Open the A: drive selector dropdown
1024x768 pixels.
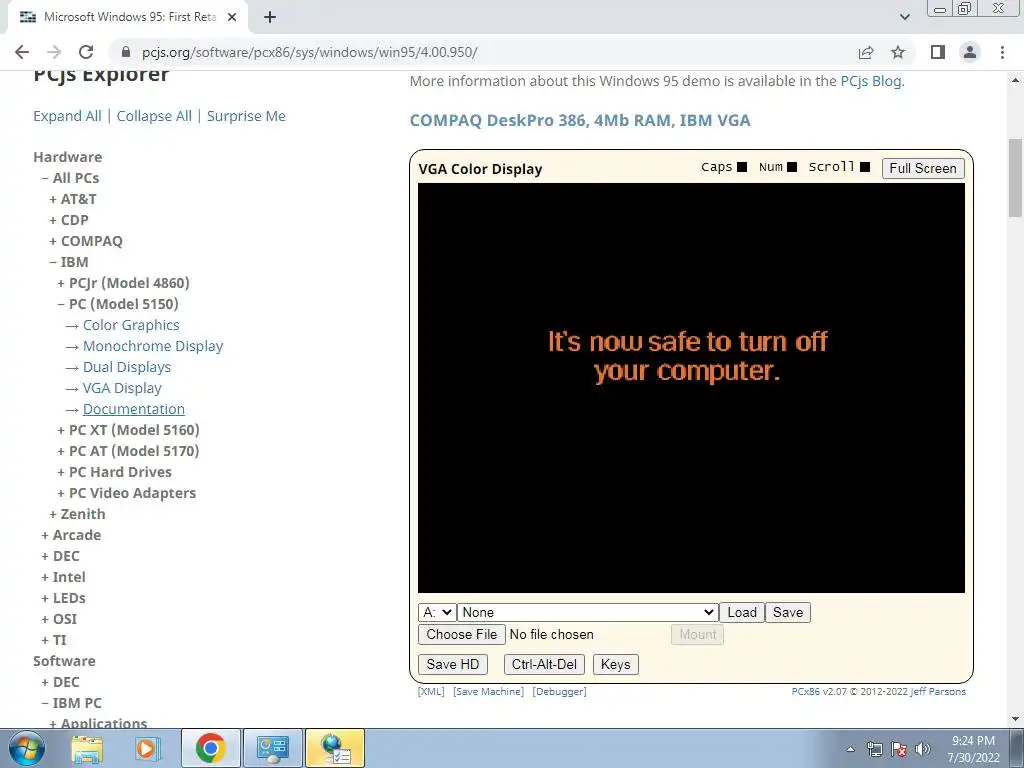(x=436, y=613)
